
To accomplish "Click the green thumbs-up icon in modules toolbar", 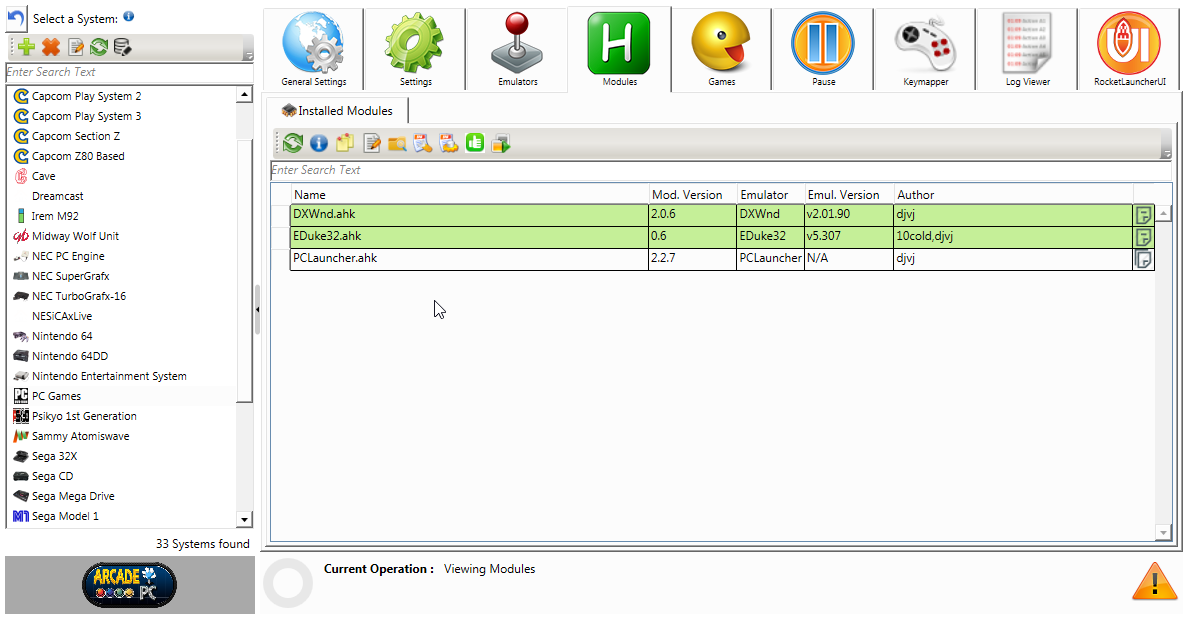I will (x=475, y=143).
